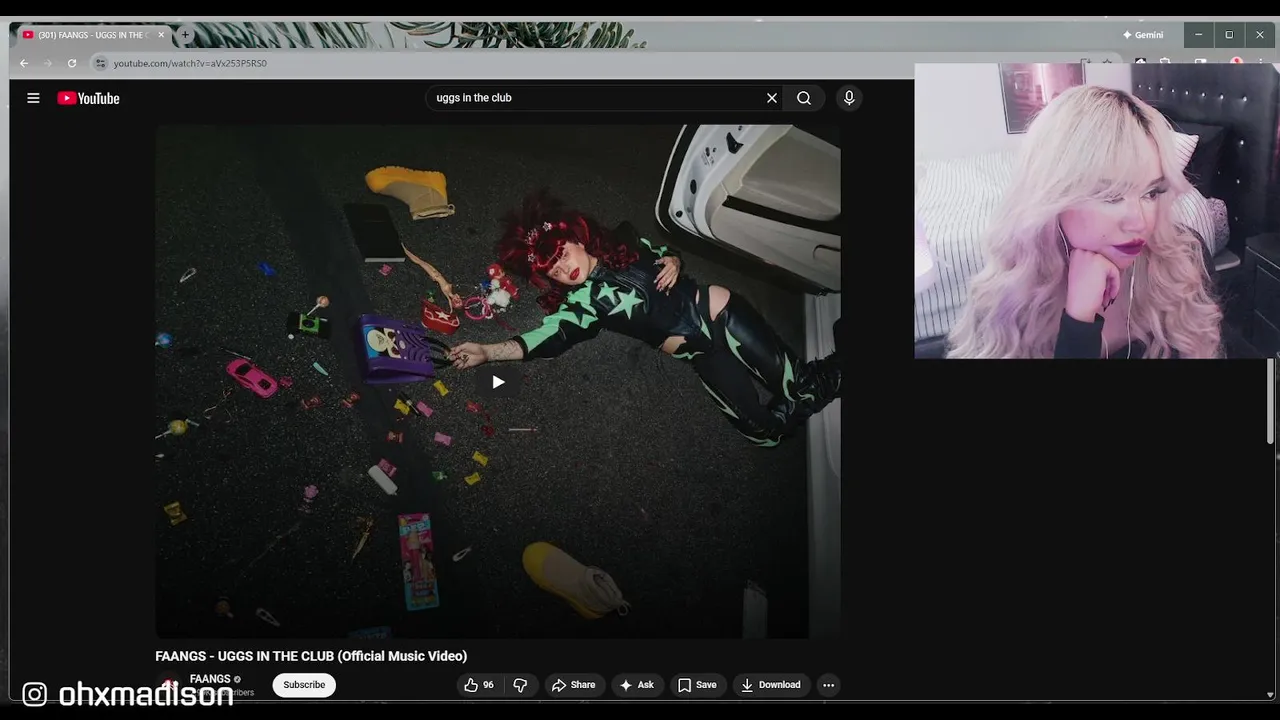This screenshot has height=720, width=1280.
Task: View site information icon in address bar
Action: [x=100, y=63]
